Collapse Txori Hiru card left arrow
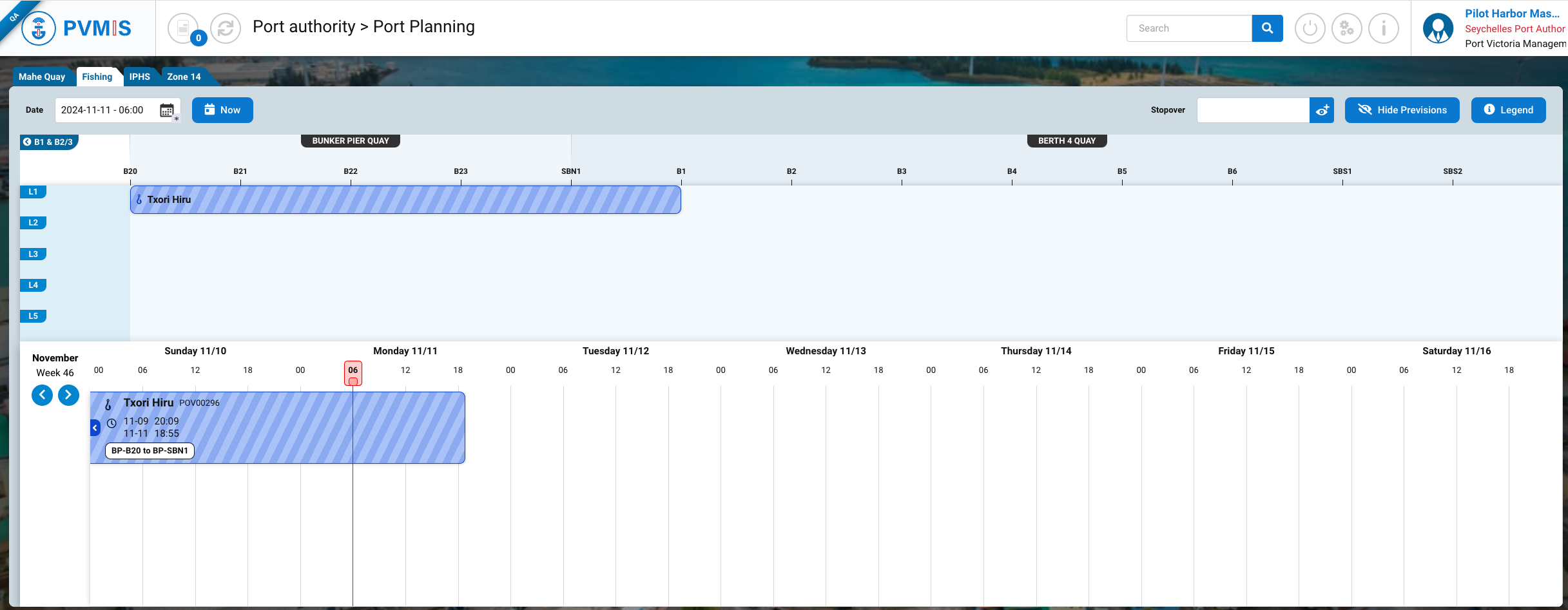Image resolution: width=1568 pixels, height=610 pixels. pyautogui.click(x=95, y=428)
